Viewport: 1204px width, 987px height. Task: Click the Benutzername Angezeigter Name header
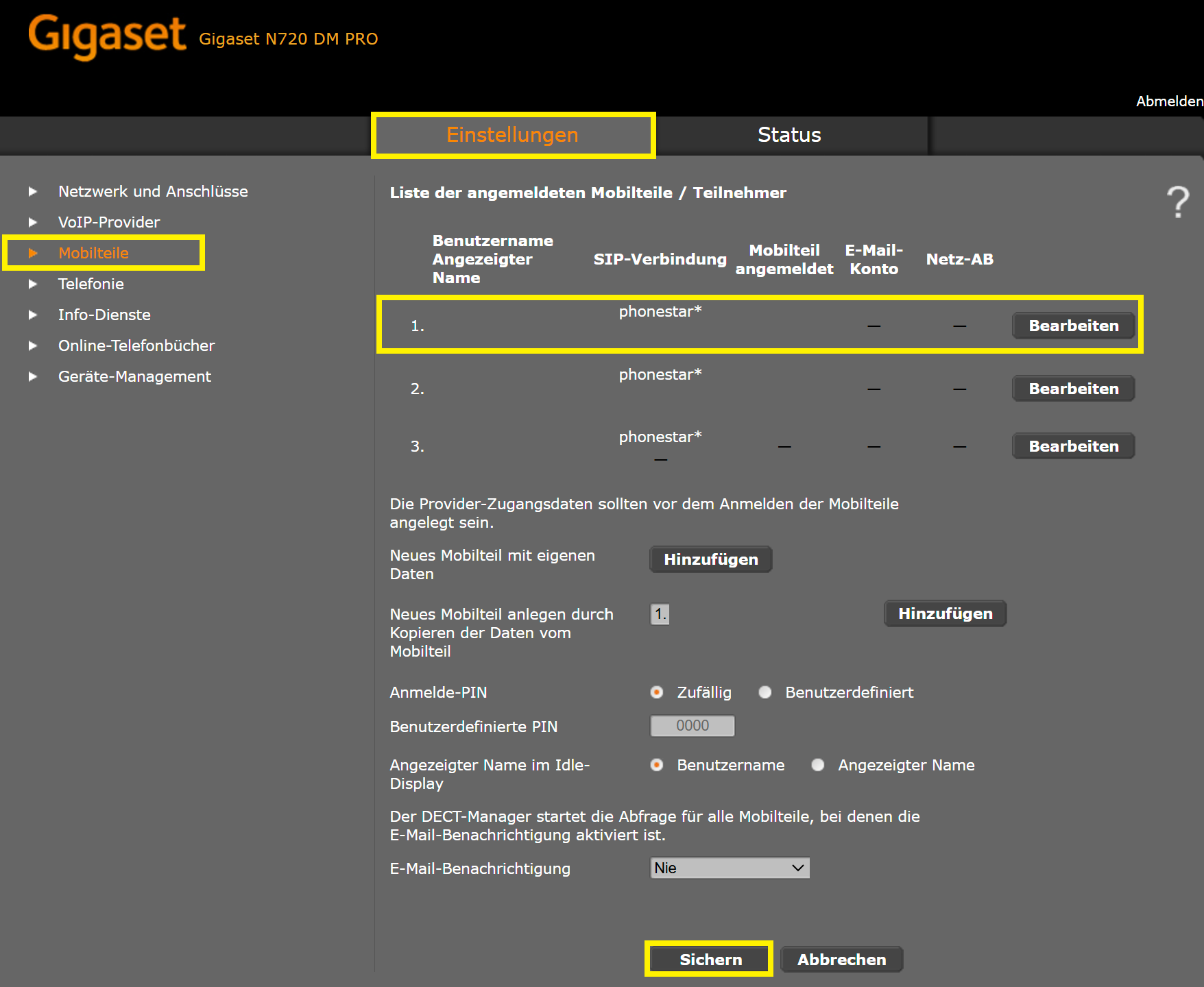[492, 259]
